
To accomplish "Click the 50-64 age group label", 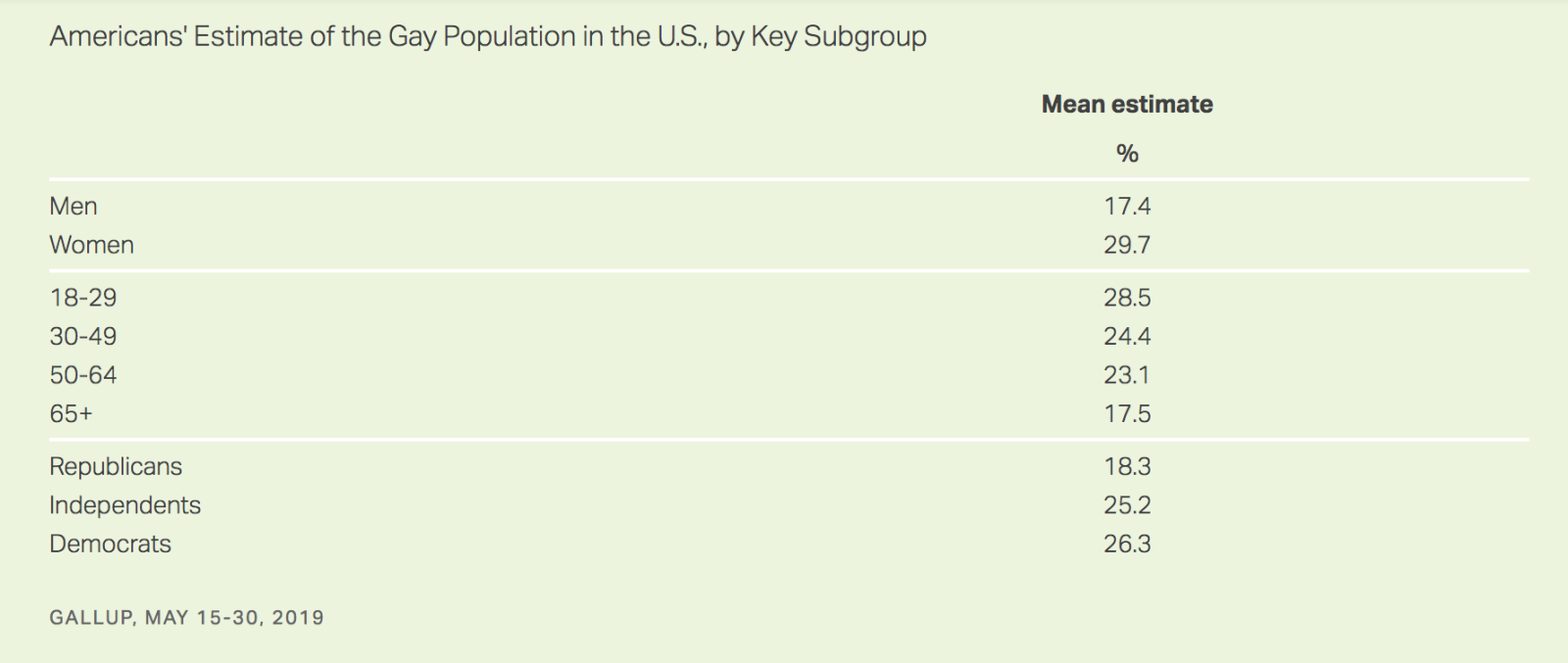I will (x=83, y=375).
